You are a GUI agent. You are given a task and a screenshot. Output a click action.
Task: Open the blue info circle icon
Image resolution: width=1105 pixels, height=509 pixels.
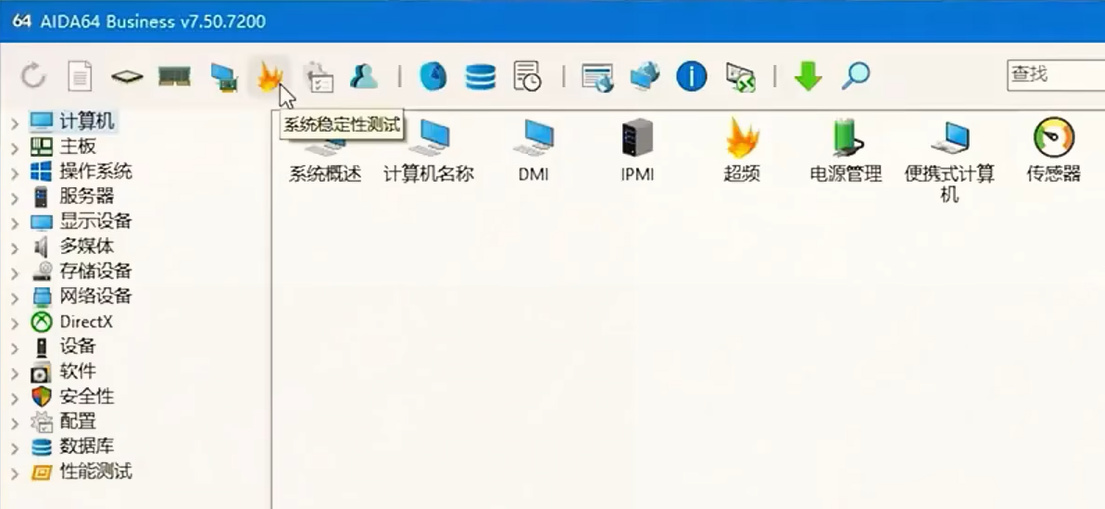tap(691, 75)
